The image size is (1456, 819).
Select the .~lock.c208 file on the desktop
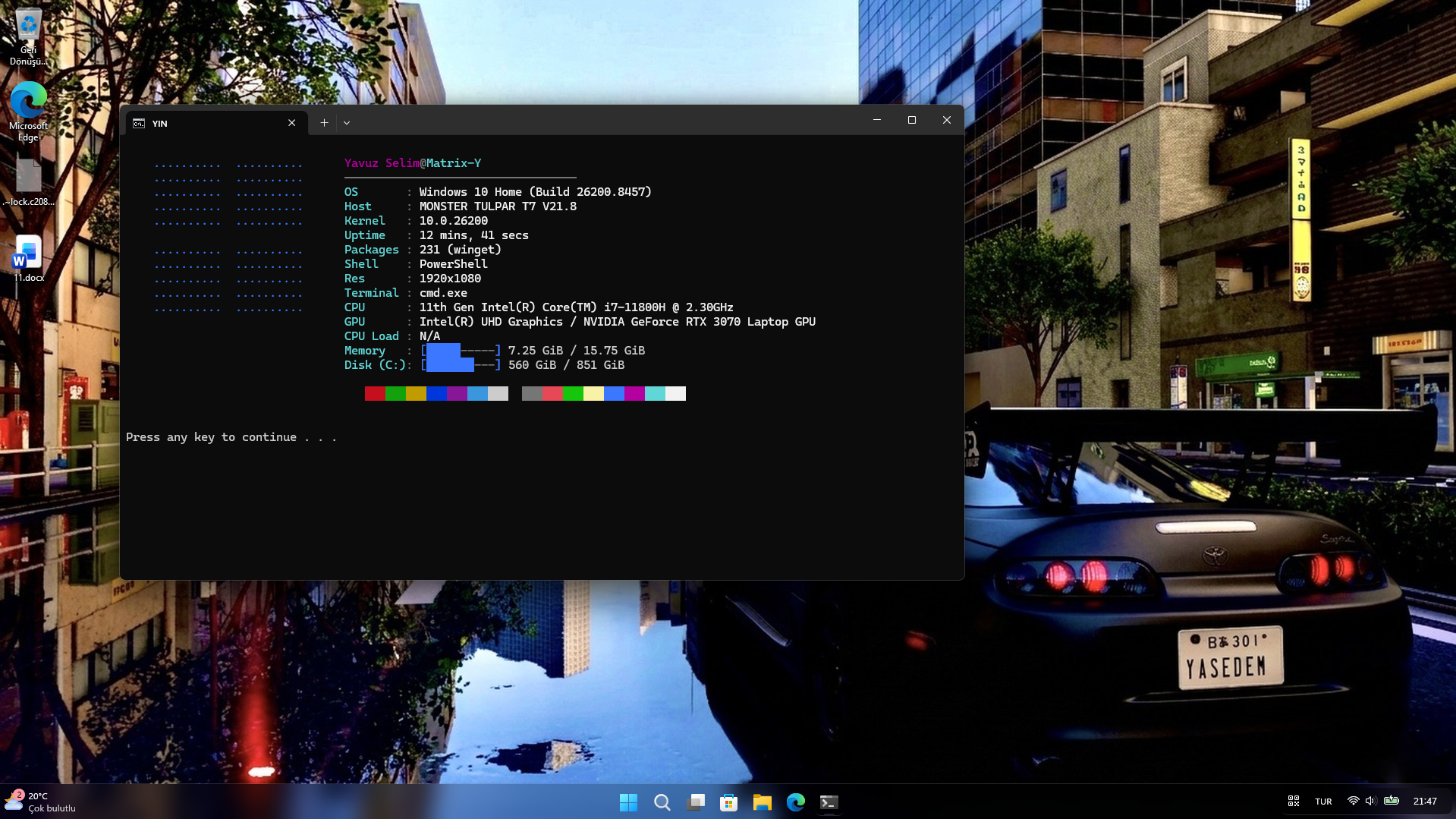pos(28,182)
